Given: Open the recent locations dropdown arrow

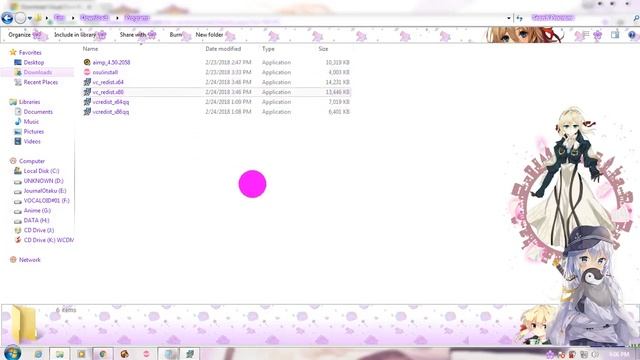Looking at the screenshot, I should point(30,18).
